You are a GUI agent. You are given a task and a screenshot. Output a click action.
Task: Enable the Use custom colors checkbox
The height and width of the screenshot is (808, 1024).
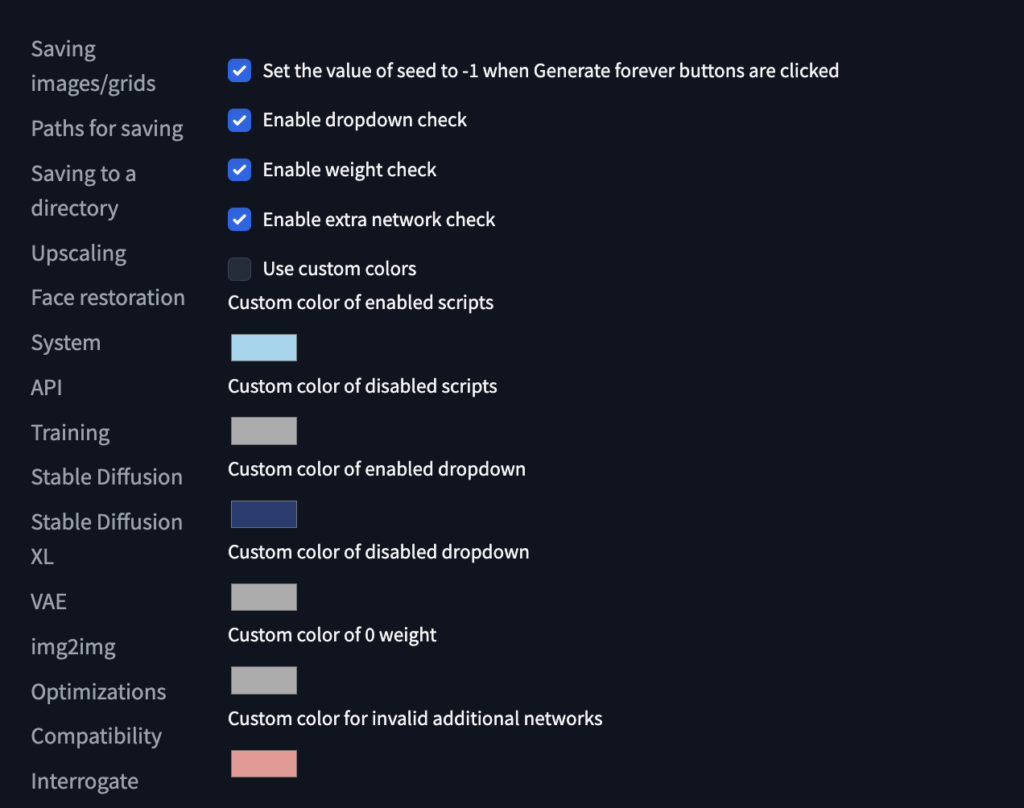[239, 268]
